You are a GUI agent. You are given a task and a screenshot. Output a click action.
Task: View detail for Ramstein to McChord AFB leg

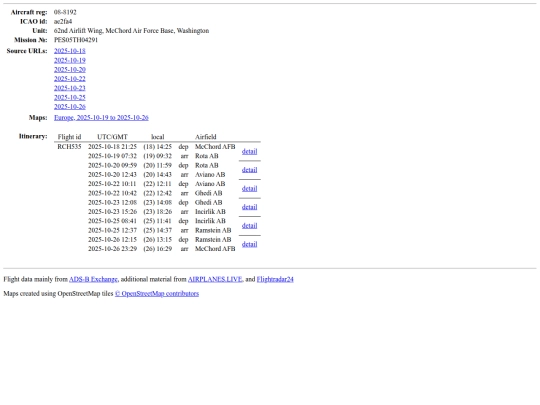249,244
